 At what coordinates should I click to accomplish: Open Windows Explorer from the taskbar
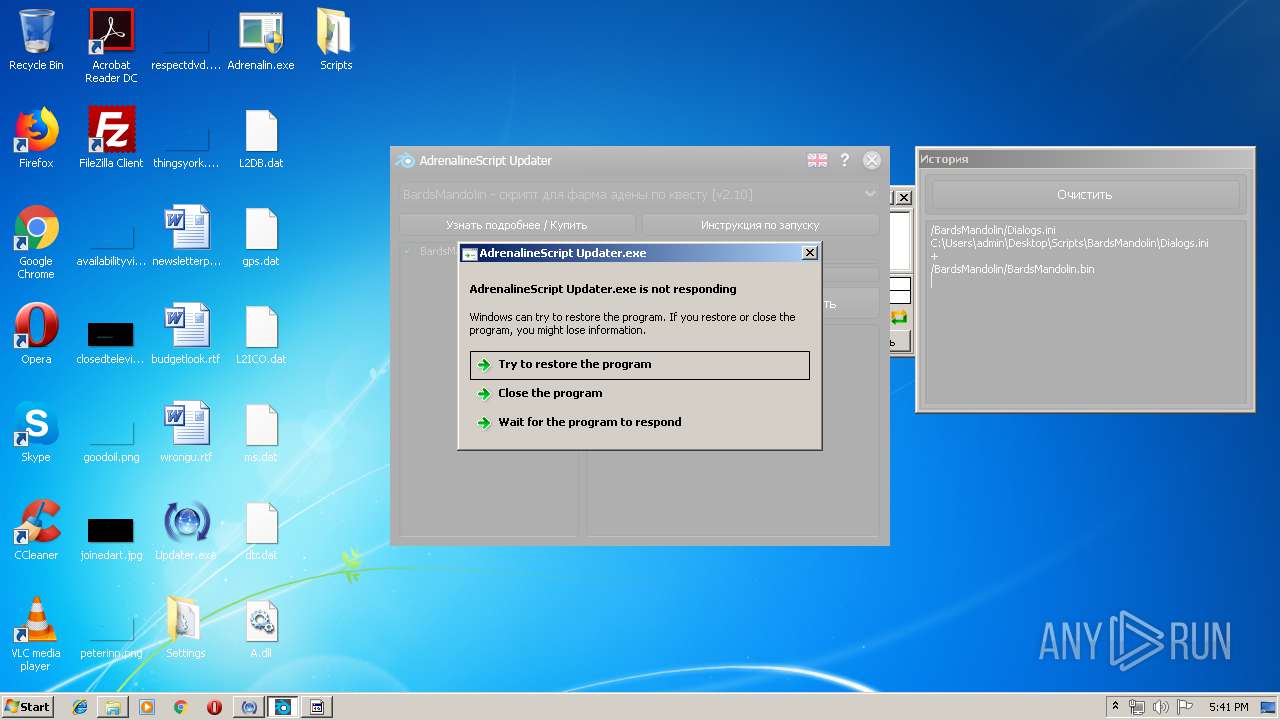tap(113, 707)
